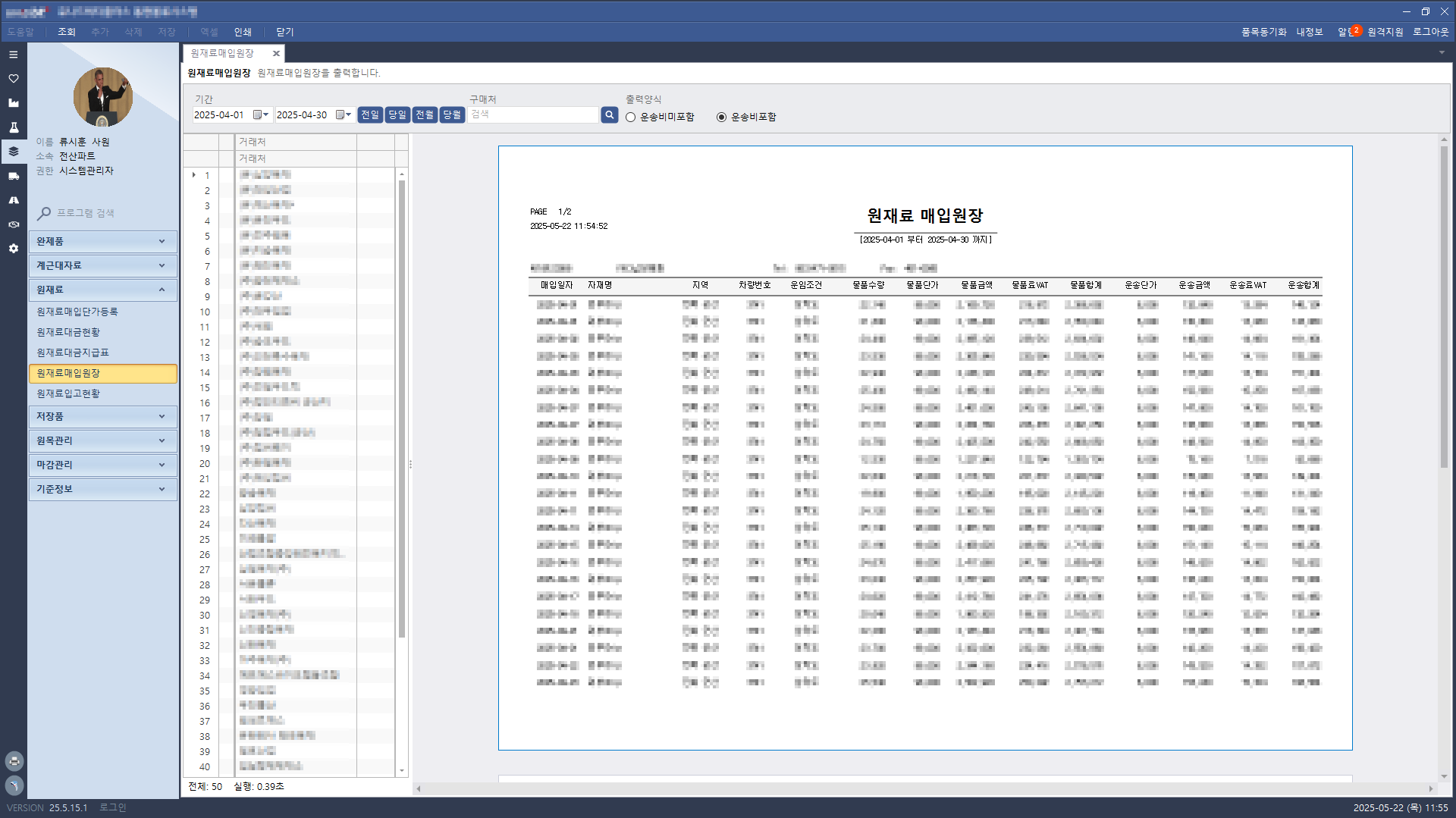The image size is (1456, 818).
Task: Select the 운송비포함 radio option
Action: (x=721, y=117)
